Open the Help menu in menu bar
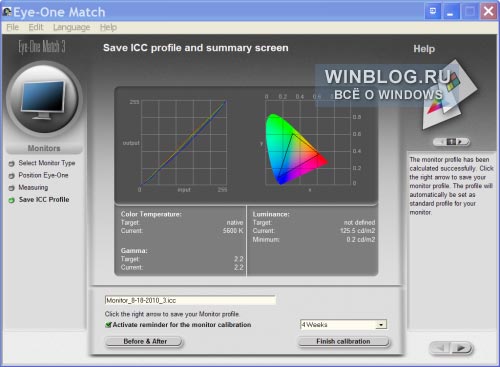Image resolution: width=500 pixels, height=367 pixels. tap(108, 27)
